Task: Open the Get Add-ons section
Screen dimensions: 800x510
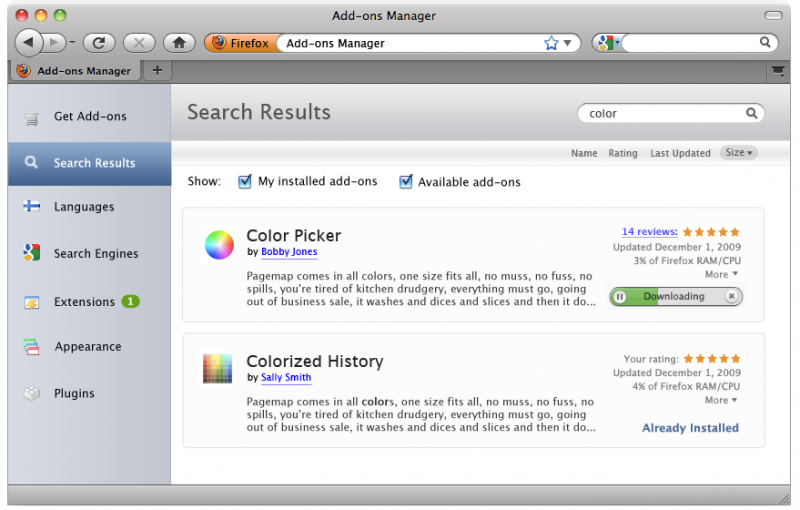Action: pyautogui.click(x=89, y=116)
